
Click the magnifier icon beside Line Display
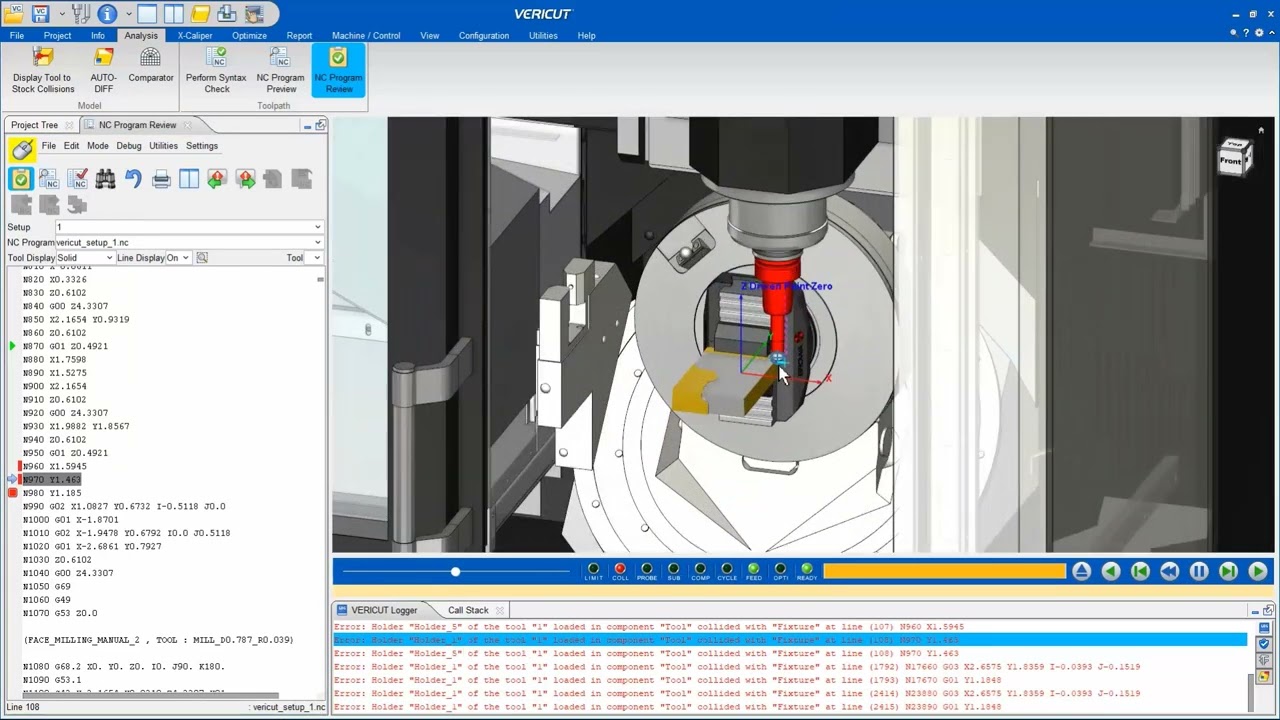(201, 258)
